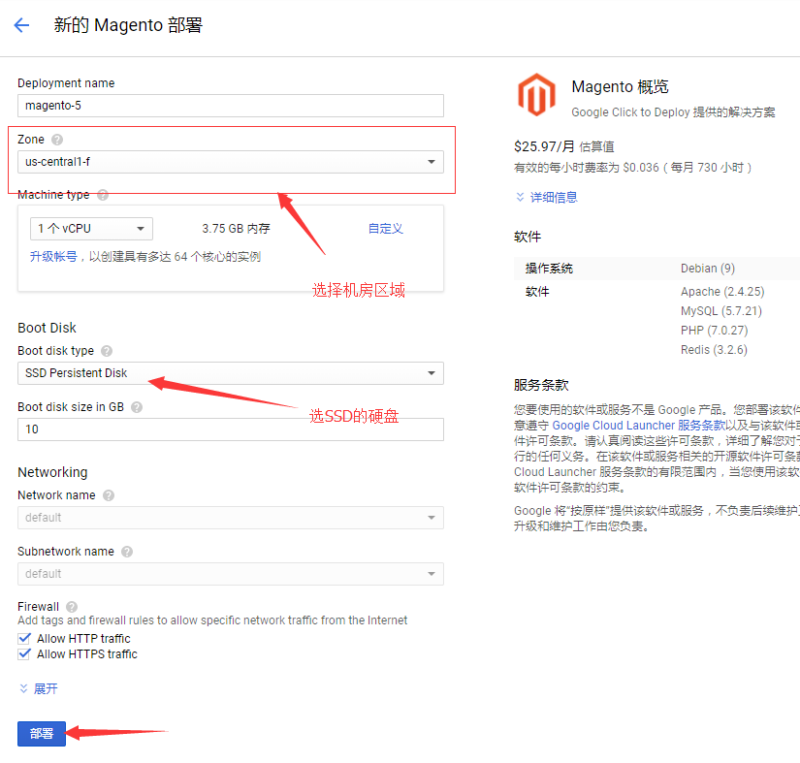Open the vCPU count dropdown

pos(91,229)
